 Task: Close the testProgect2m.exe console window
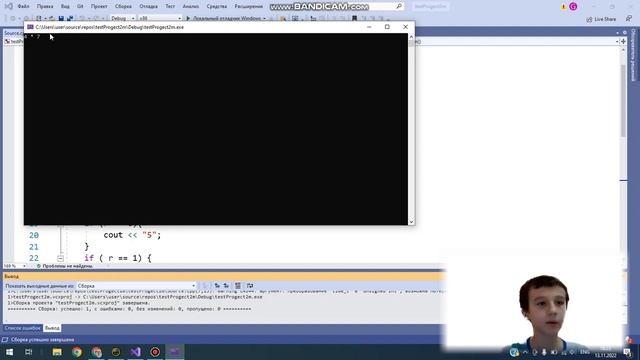(405, 27)
